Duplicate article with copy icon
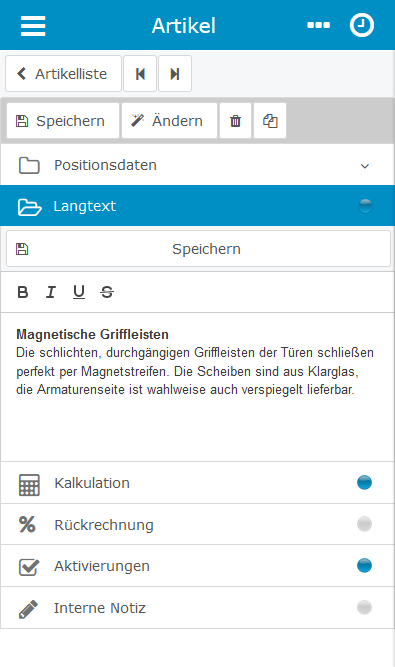The image size is (395, 667). tap(270, 121)
